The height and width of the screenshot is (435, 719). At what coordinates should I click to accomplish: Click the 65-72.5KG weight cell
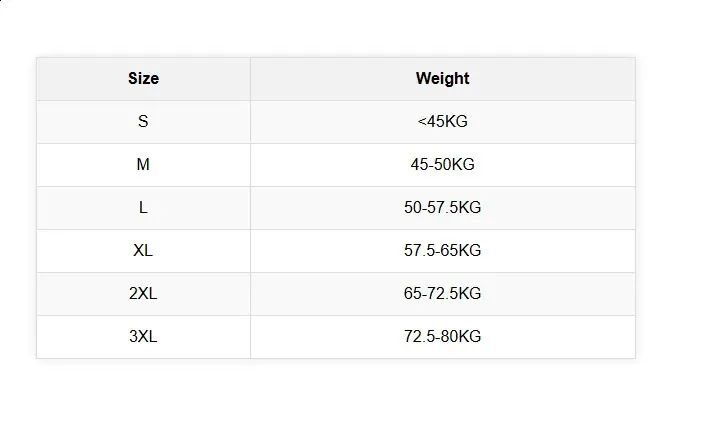pos(442,293)
